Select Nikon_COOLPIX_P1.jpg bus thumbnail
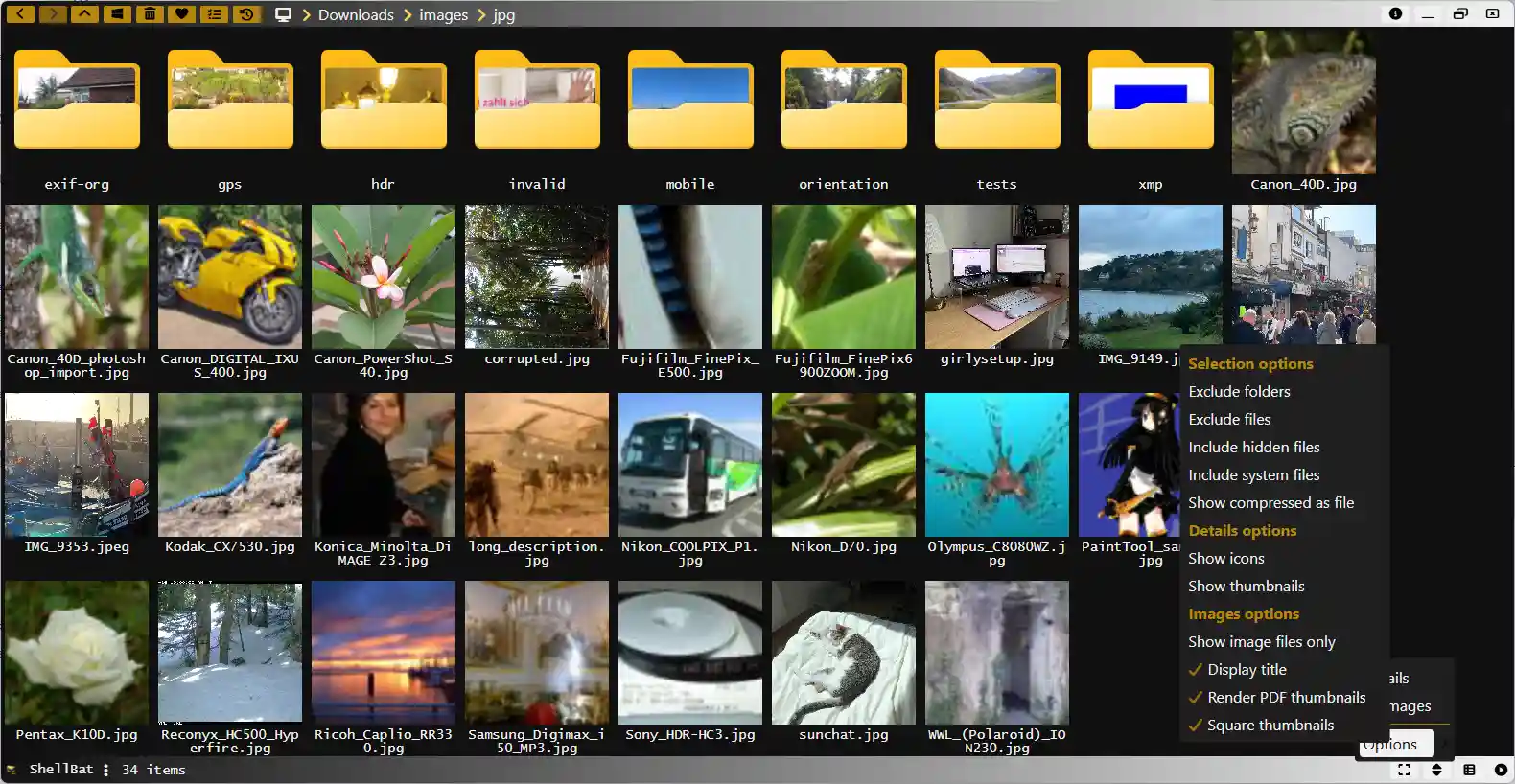This screenshot has width=1515, height=784. pos(690,465)
